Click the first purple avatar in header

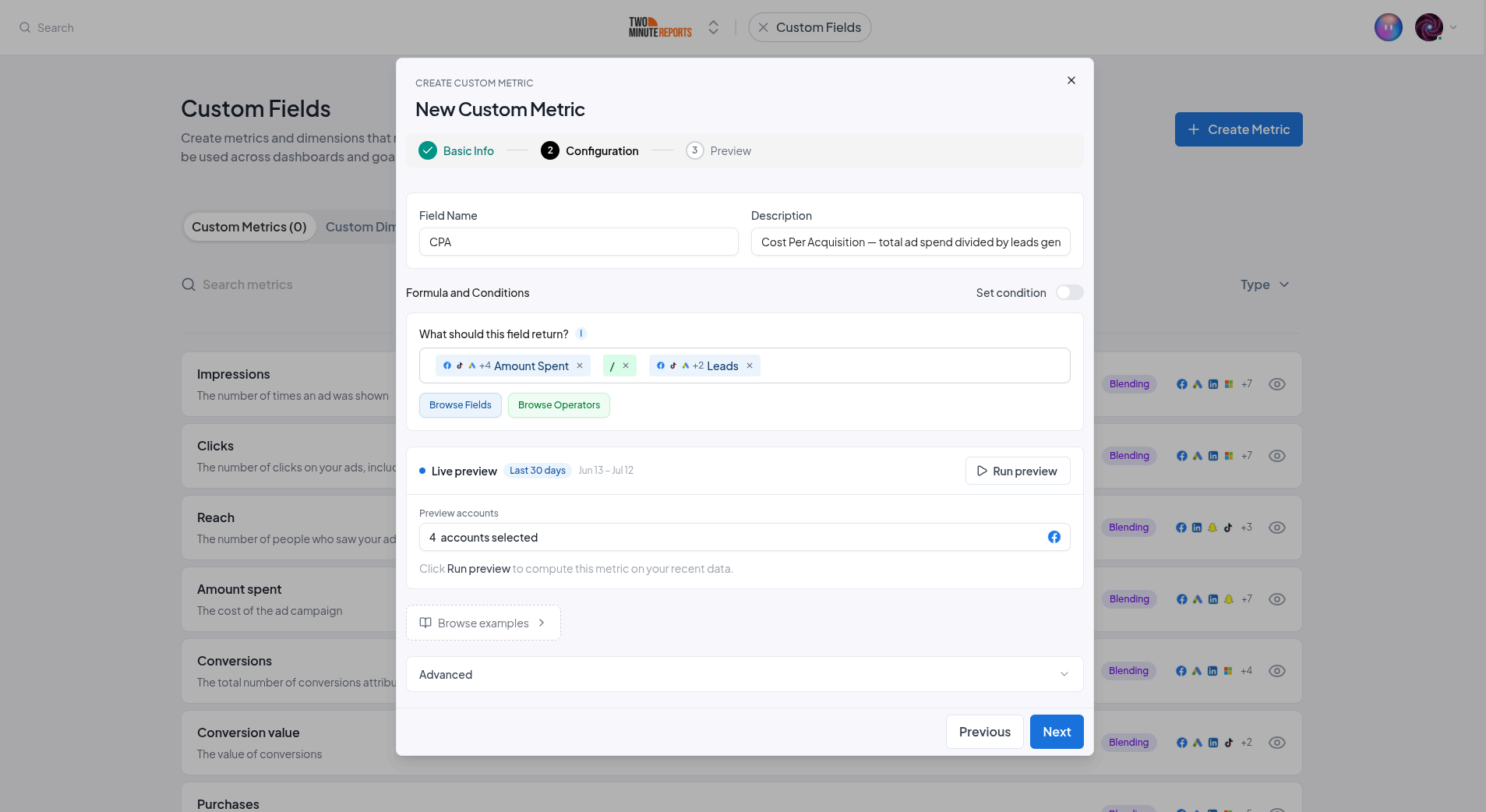[1389, 27]
